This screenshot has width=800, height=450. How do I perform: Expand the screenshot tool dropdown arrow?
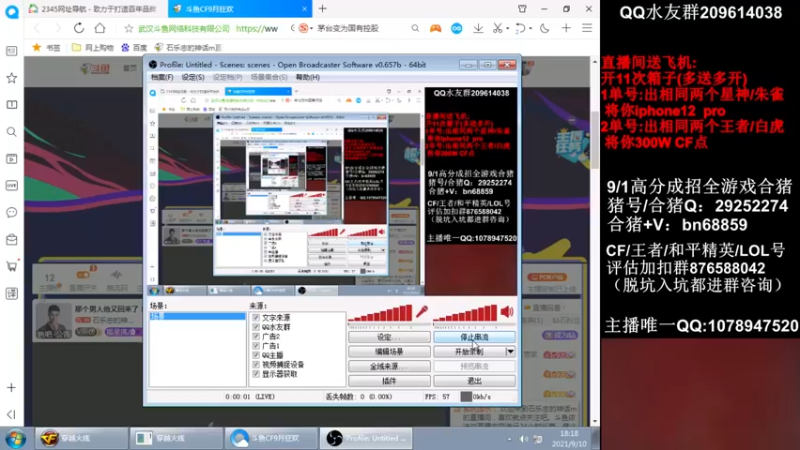(x=507, y=29)
